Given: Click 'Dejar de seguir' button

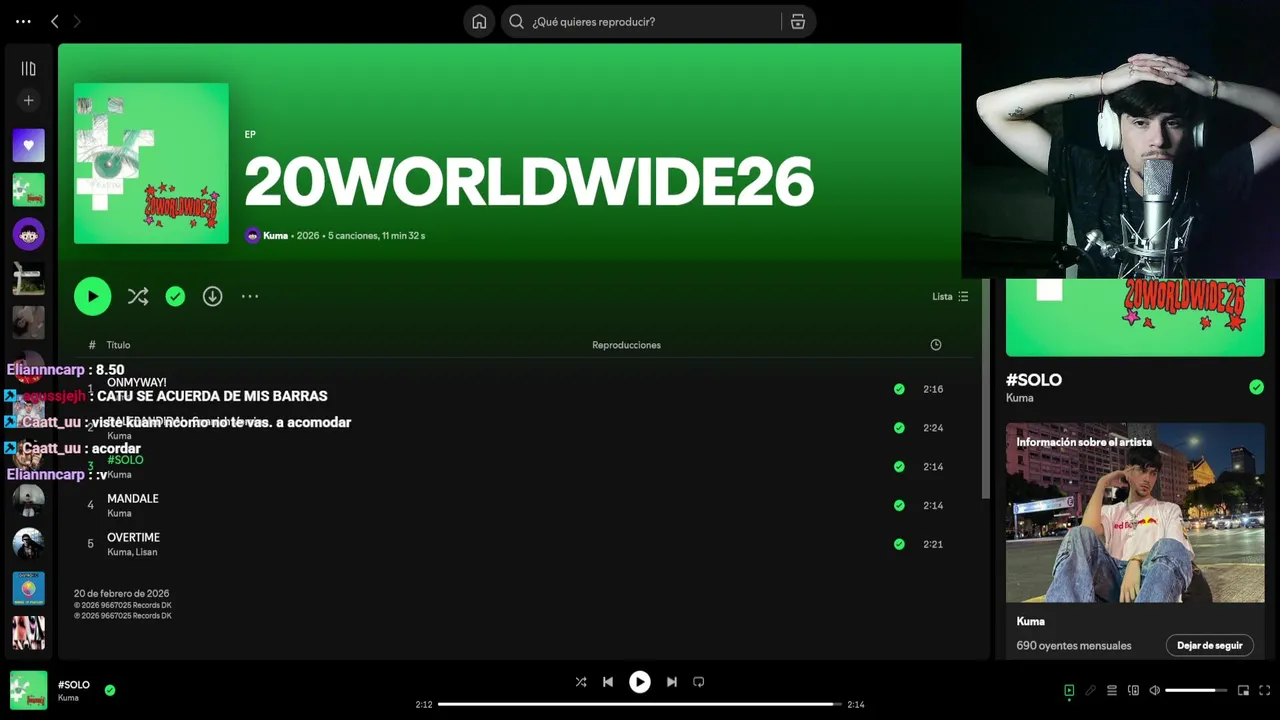Looking at the screenshot, I should pos(1209,646).
